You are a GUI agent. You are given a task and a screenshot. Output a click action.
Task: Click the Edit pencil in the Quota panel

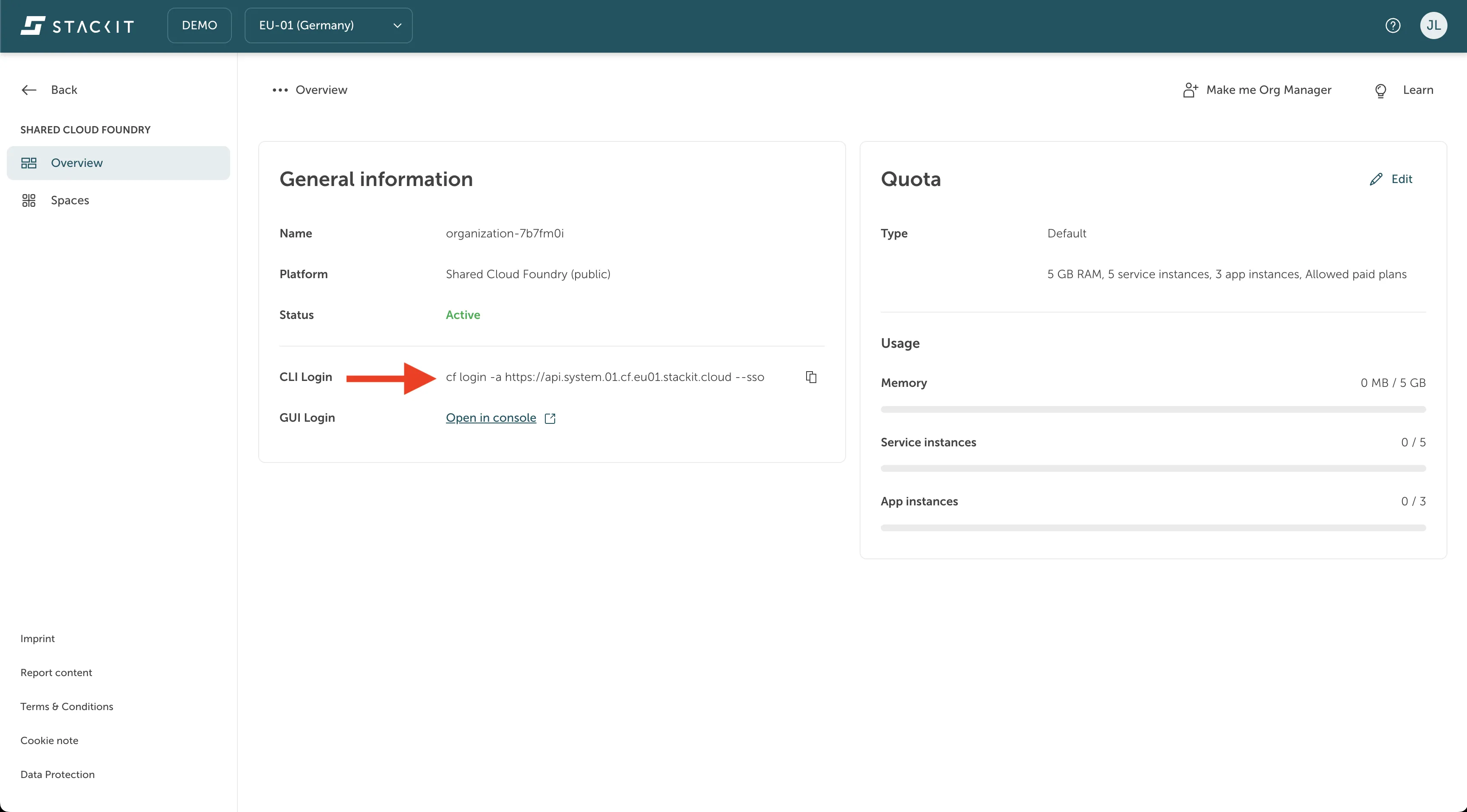click(1377, 179)
